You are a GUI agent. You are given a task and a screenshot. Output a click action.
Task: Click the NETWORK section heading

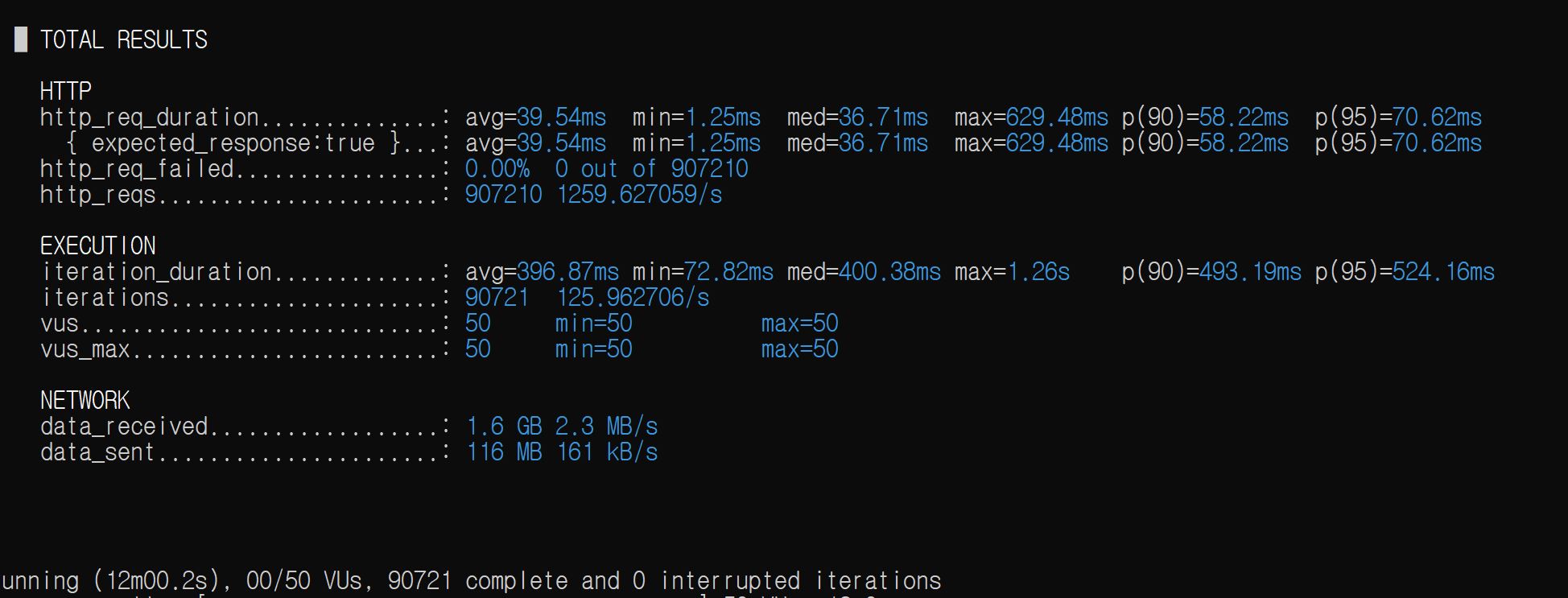[x=85, y=400]
